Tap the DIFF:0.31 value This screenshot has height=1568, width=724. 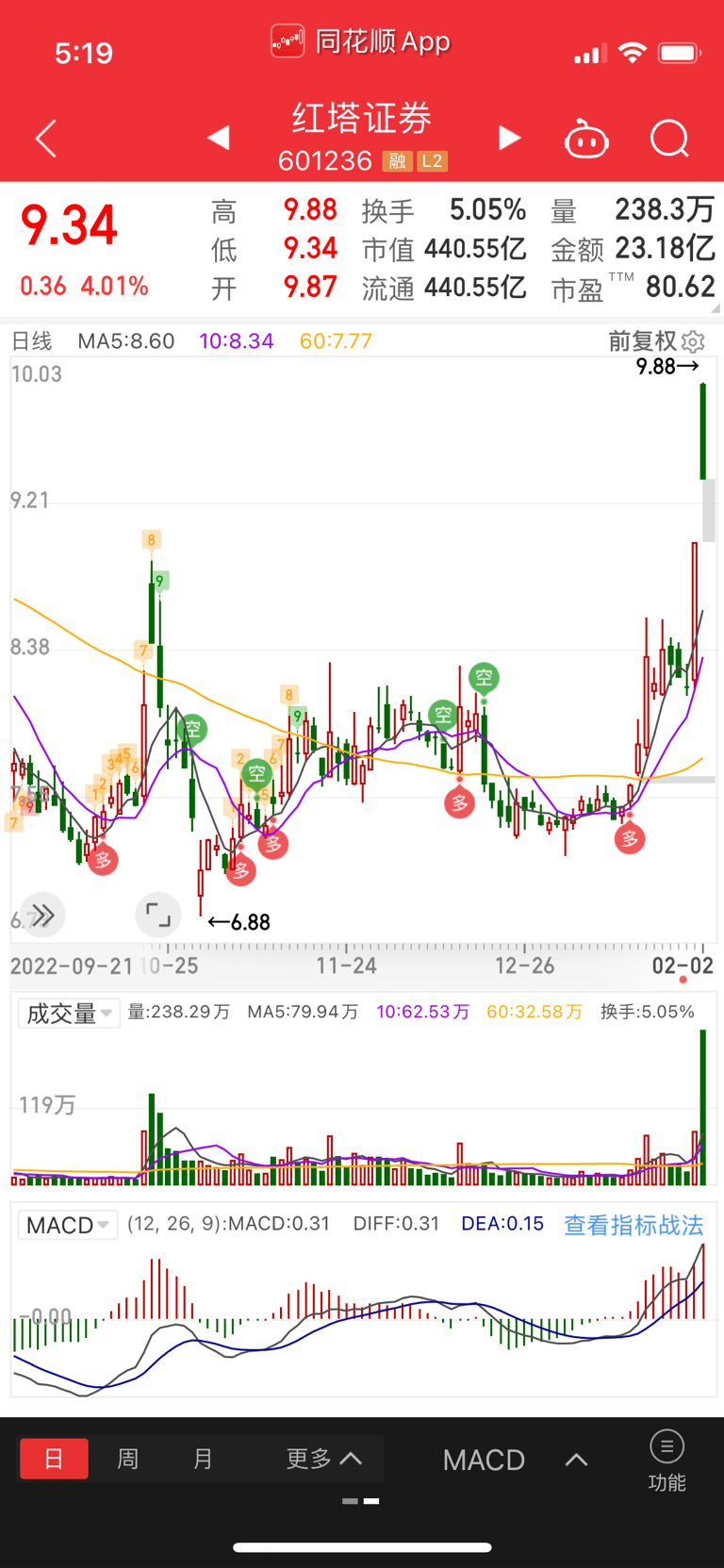coord(396,1224)
